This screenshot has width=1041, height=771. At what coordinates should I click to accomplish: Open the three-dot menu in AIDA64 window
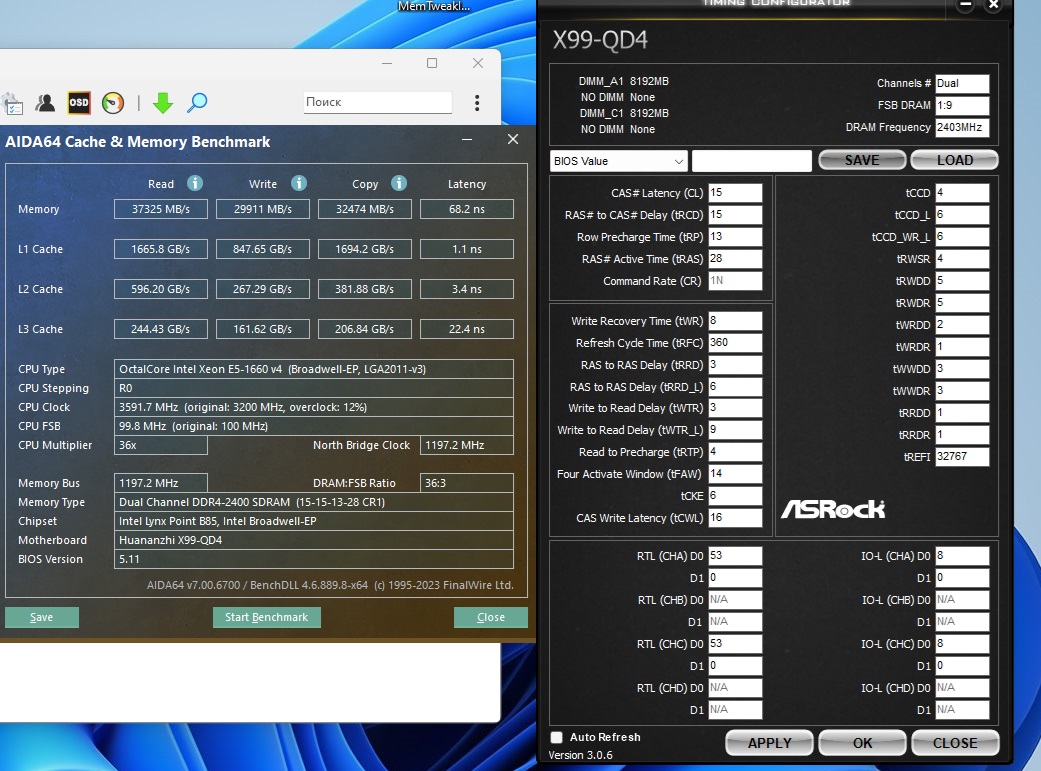point(477,103)
